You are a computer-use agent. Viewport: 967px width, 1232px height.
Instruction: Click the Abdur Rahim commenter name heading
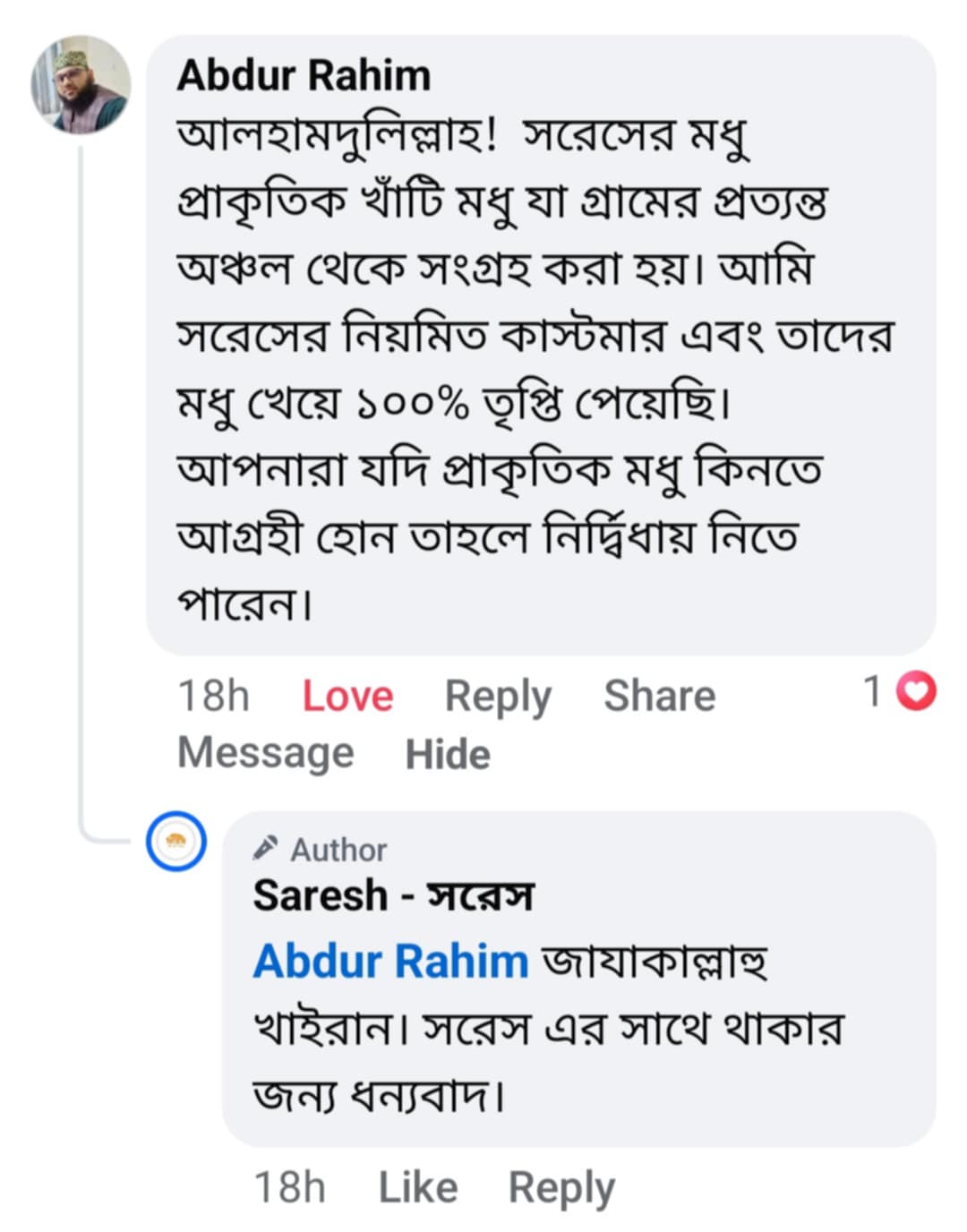pos(304,75)
